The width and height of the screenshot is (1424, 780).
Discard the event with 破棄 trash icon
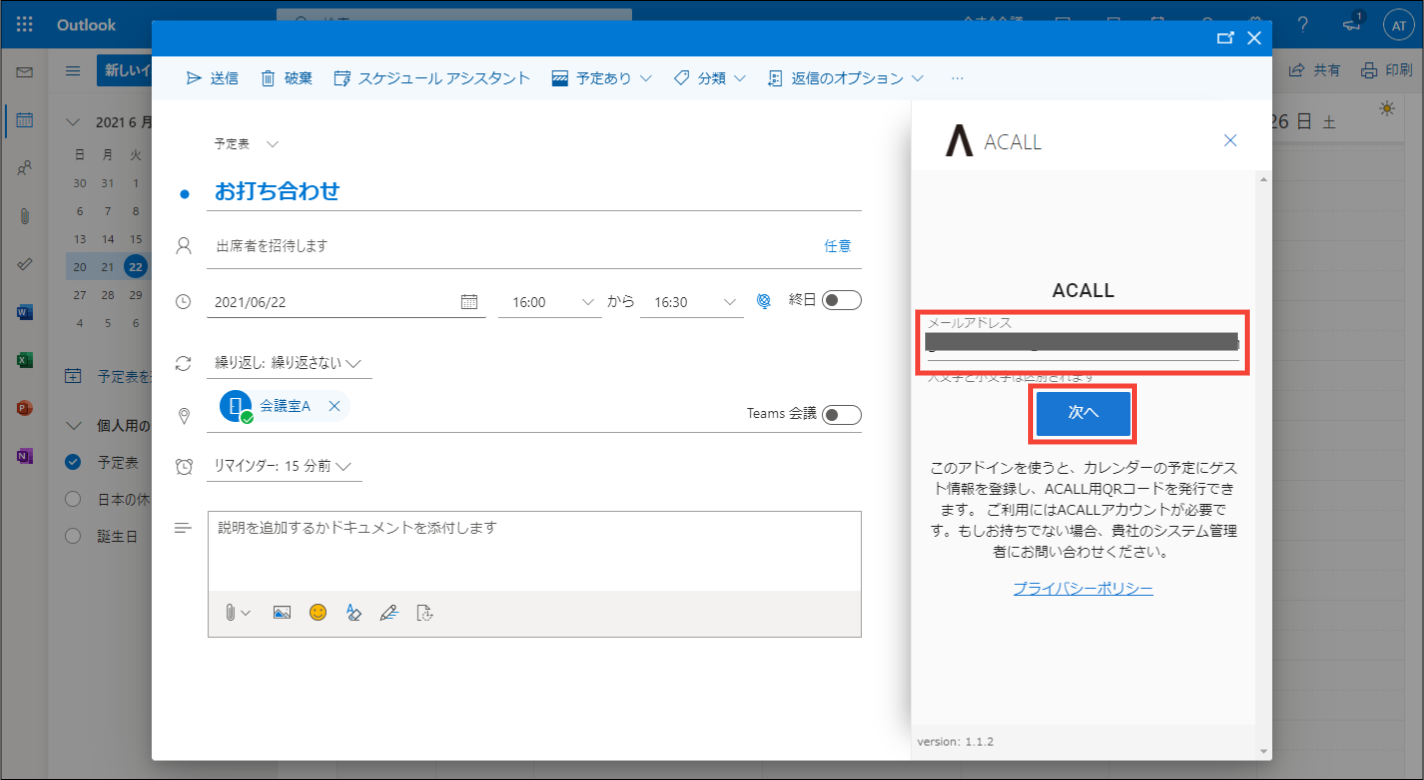[x=286, y=78]
